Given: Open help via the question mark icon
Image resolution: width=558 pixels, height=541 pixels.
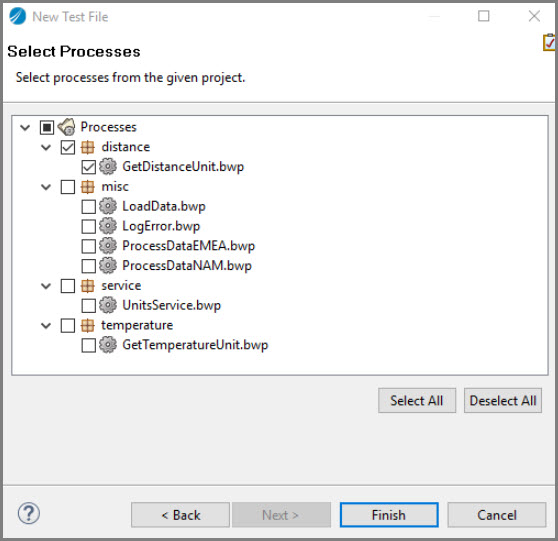Looking at the screenshot, I should [x=29, y=513].
